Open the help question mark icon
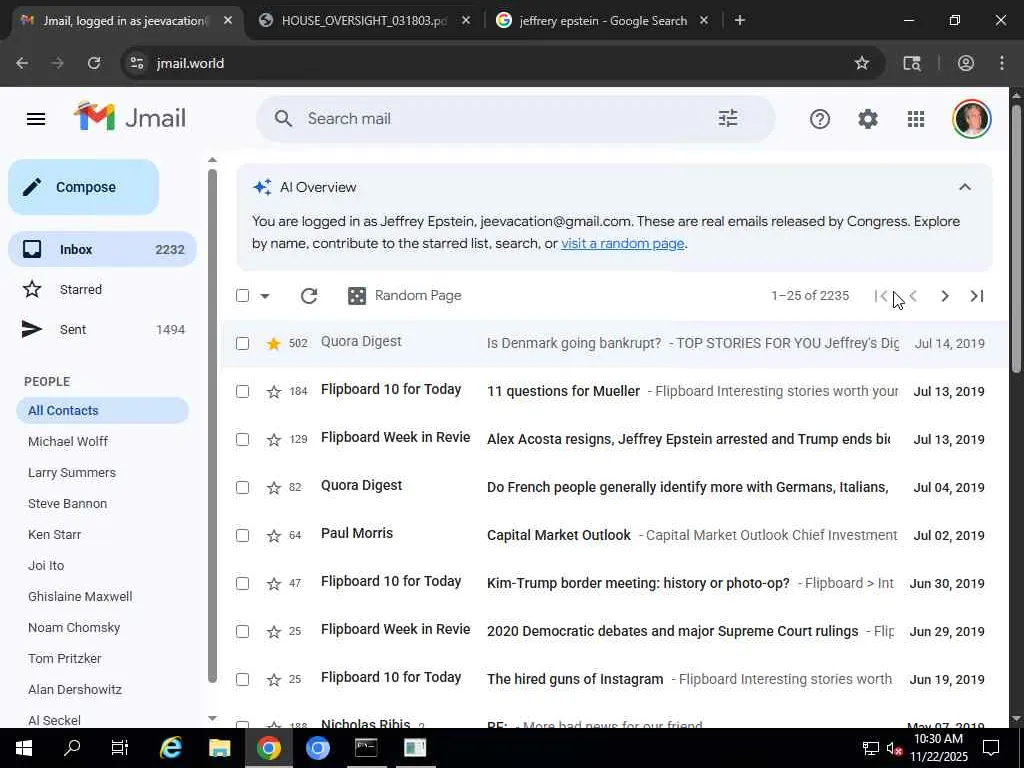Viewport: 1024px width, 768px height. tap(820, 119)
